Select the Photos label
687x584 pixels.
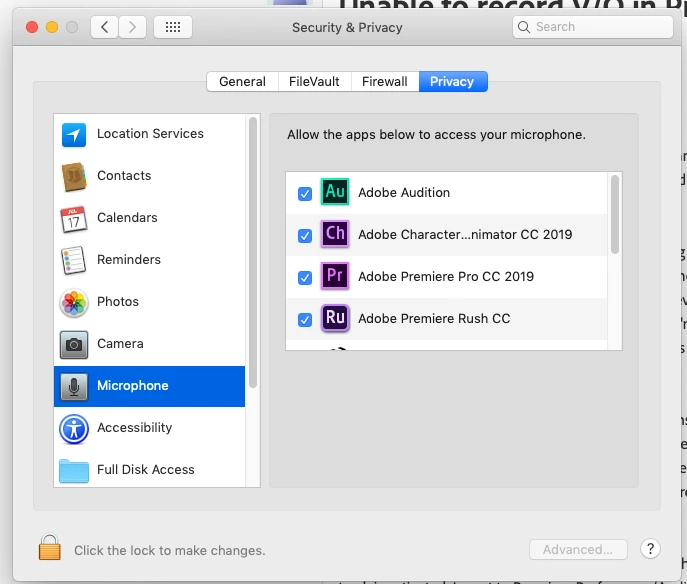pos(118,302)
